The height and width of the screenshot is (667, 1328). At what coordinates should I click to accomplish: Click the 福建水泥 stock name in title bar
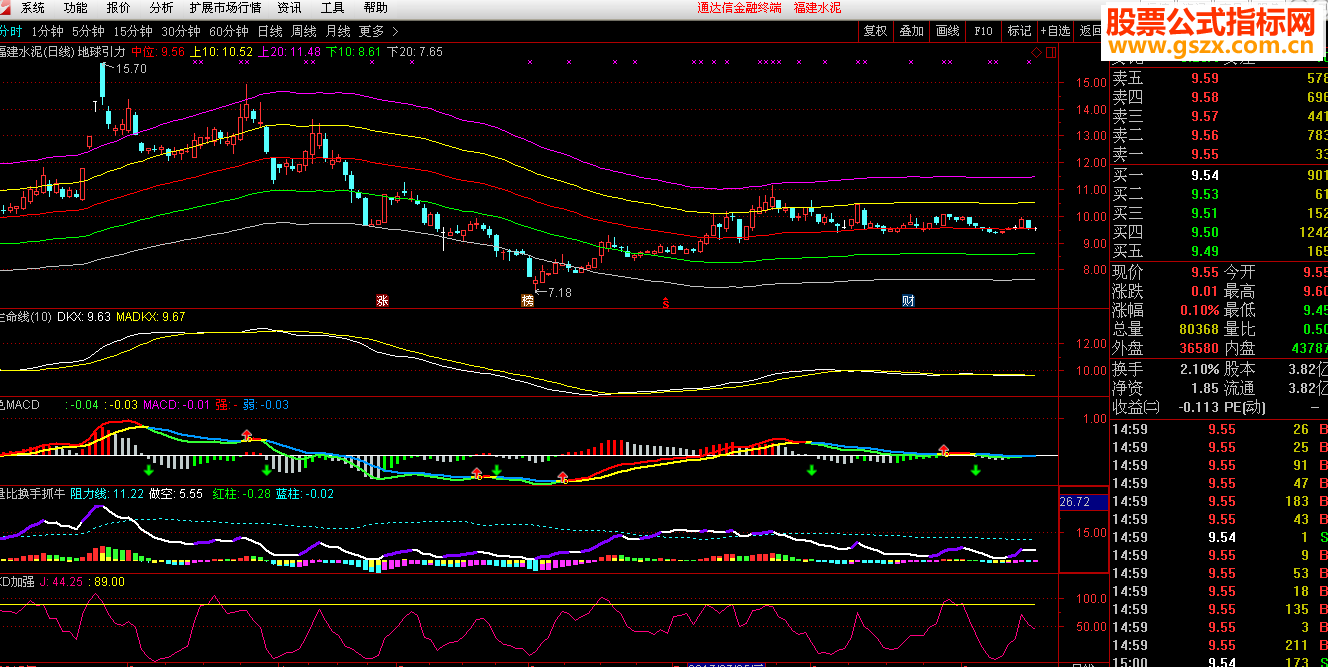pos(817,8)
